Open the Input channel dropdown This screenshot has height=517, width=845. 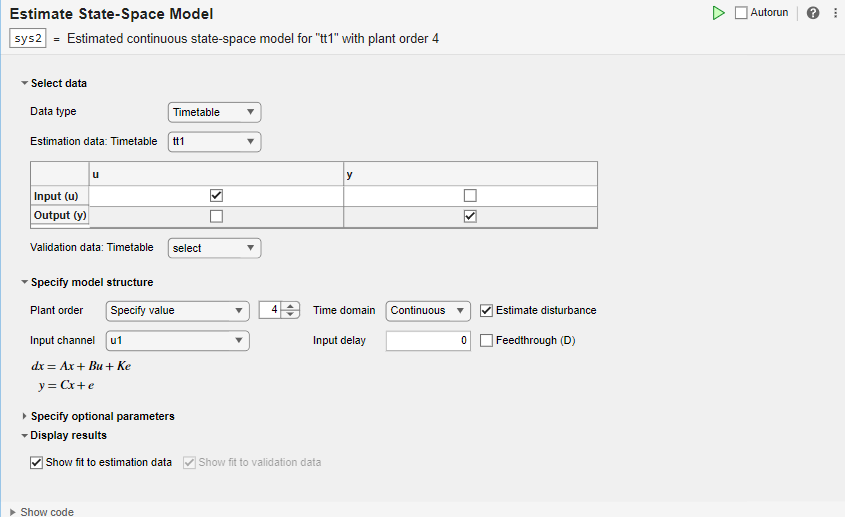click(177, 340)
